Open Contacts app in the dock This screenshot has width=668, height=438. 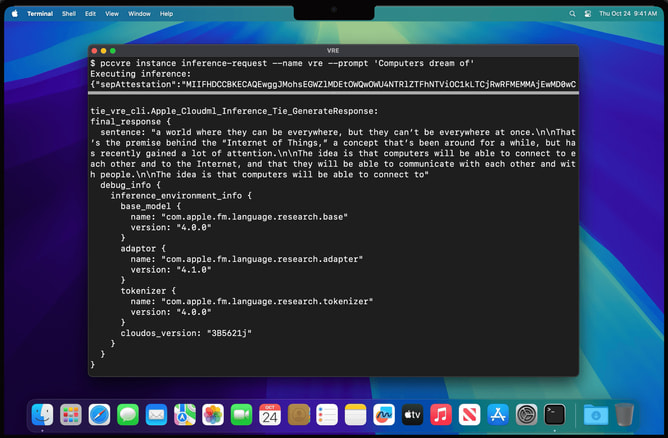[x=299, y=415]
